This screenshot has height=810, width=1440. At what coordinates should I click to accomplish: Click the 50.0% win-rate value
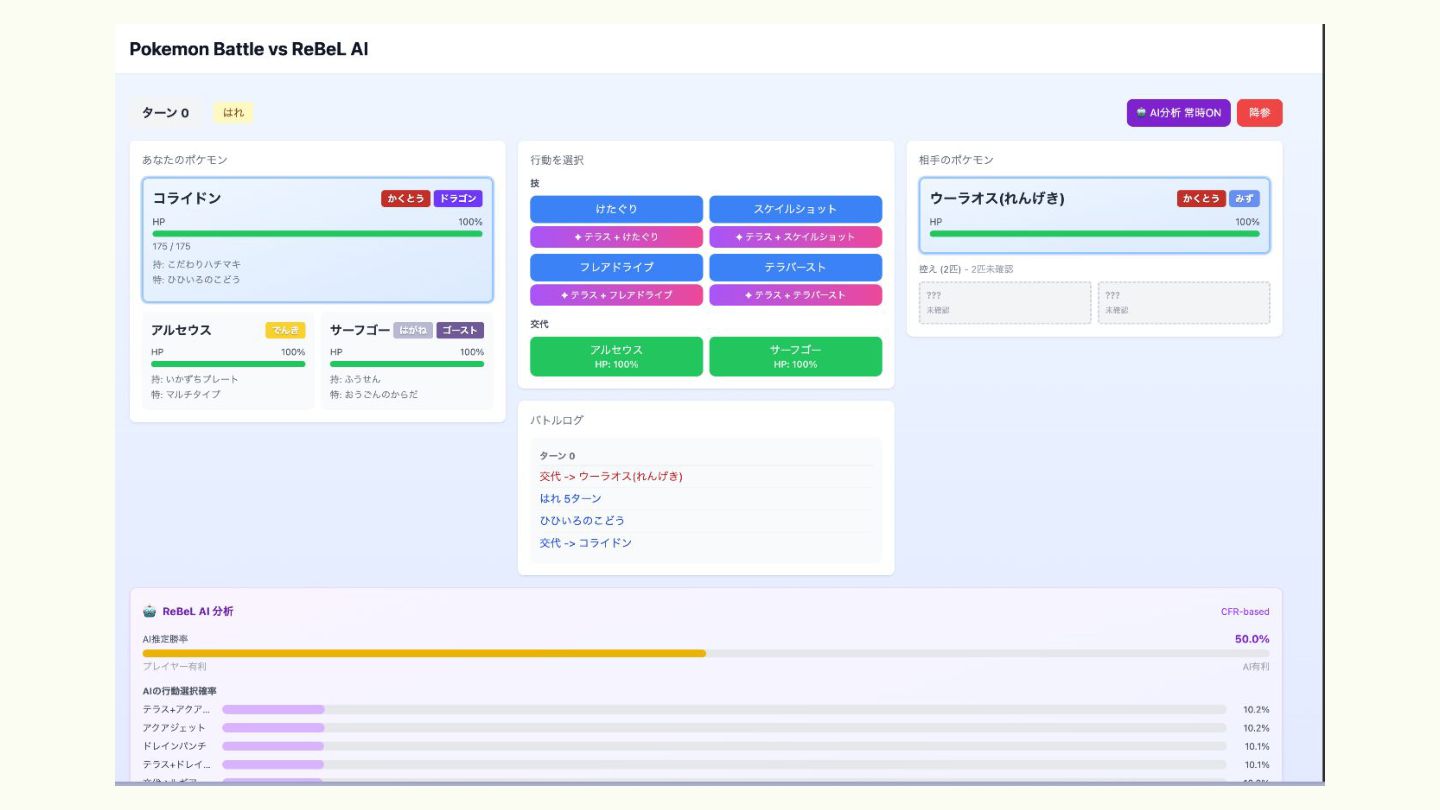(1252, 639)
